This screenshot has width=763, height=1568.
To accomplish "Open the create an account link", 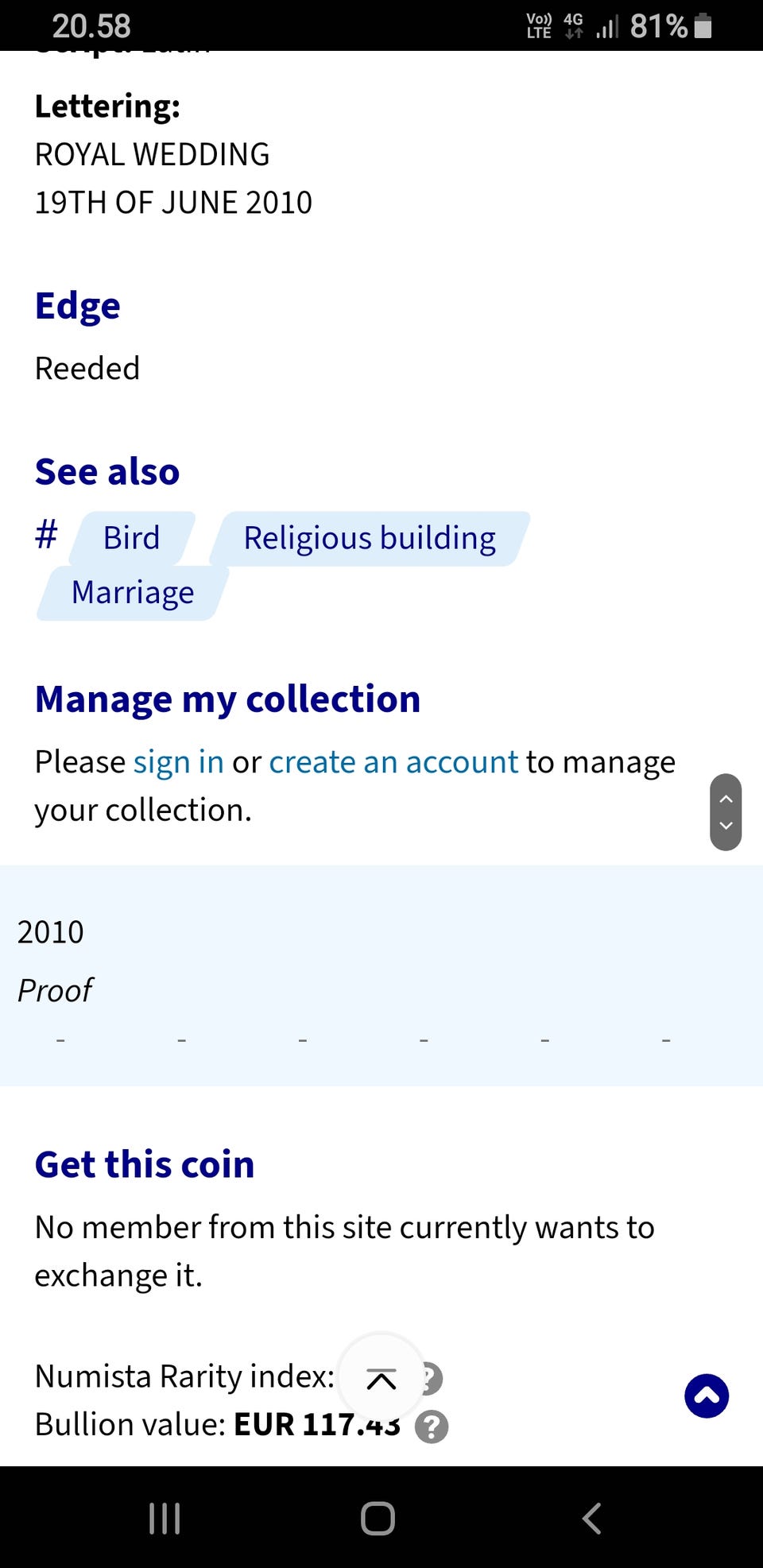I will point(393,762).
